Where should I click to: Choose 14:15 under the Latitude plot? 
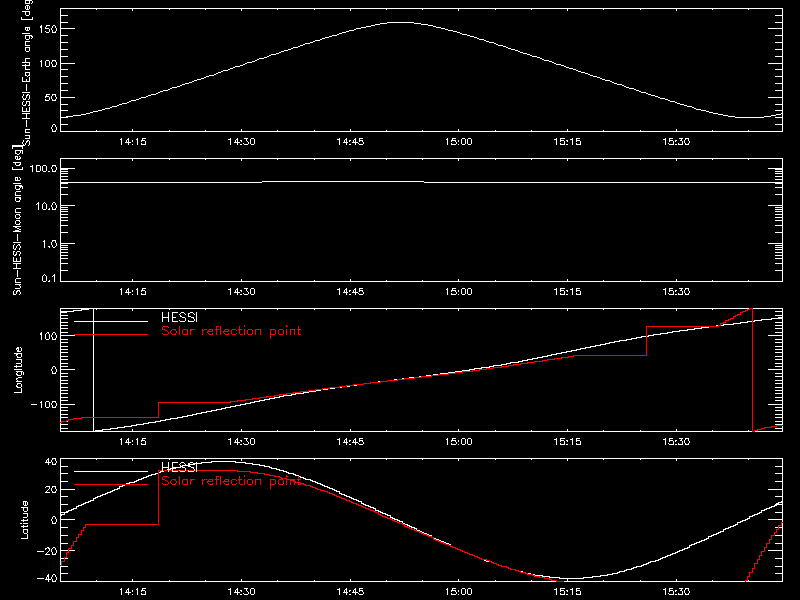click(133, 592)
